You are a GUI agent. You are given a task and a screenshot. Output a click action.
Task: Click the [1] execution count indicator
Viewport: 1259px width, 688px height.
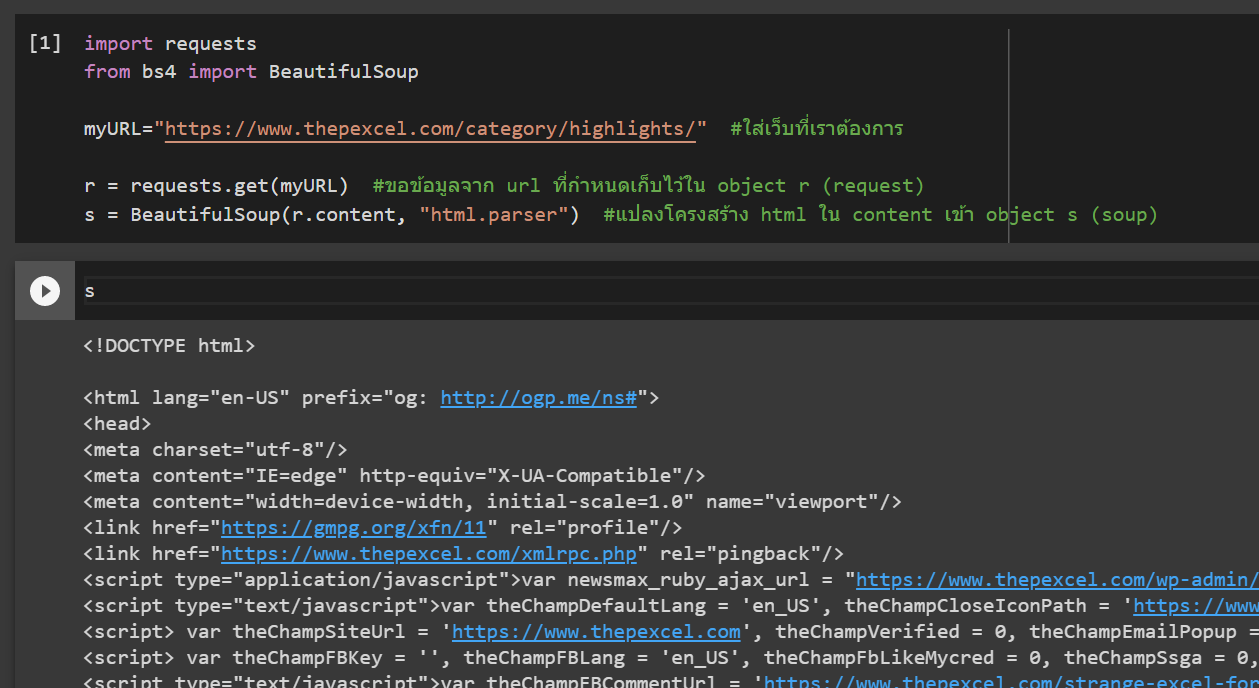pyautogui.click(x=45, y=43)
